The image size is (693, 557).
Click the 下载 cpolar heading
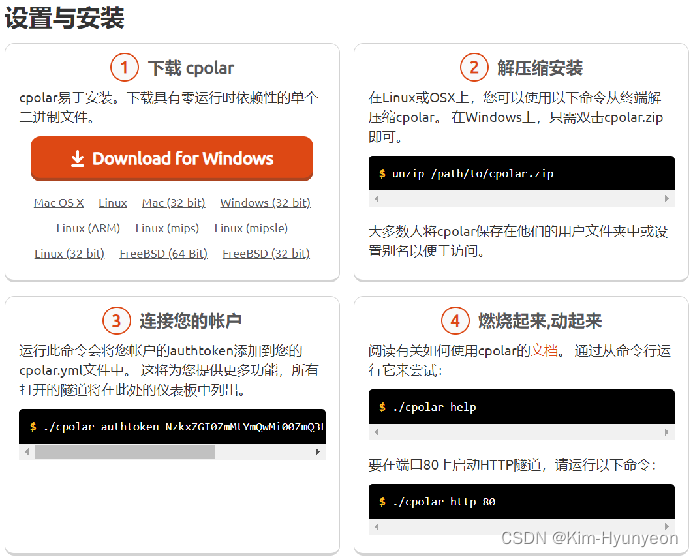pos(191,68)
